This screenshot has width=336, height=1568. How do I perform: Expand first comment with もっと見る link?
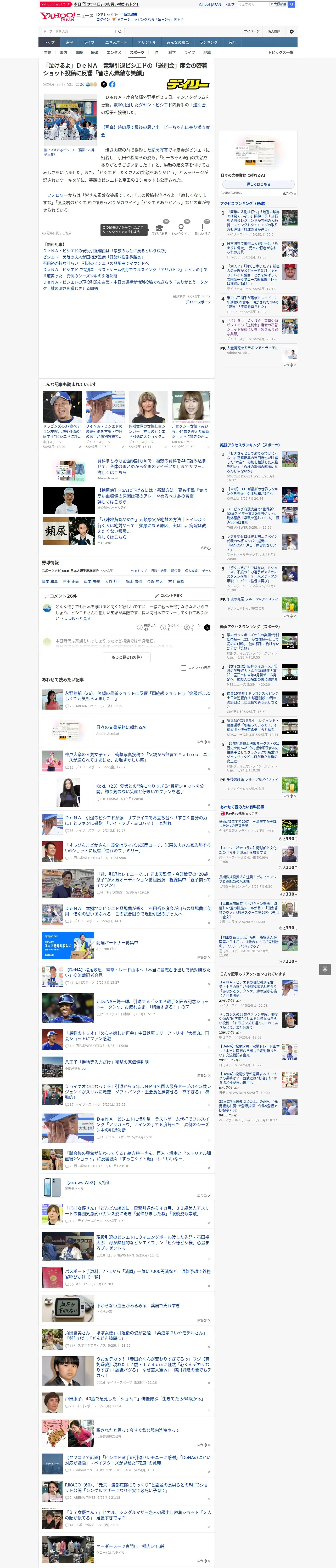(x=81, y=618)
